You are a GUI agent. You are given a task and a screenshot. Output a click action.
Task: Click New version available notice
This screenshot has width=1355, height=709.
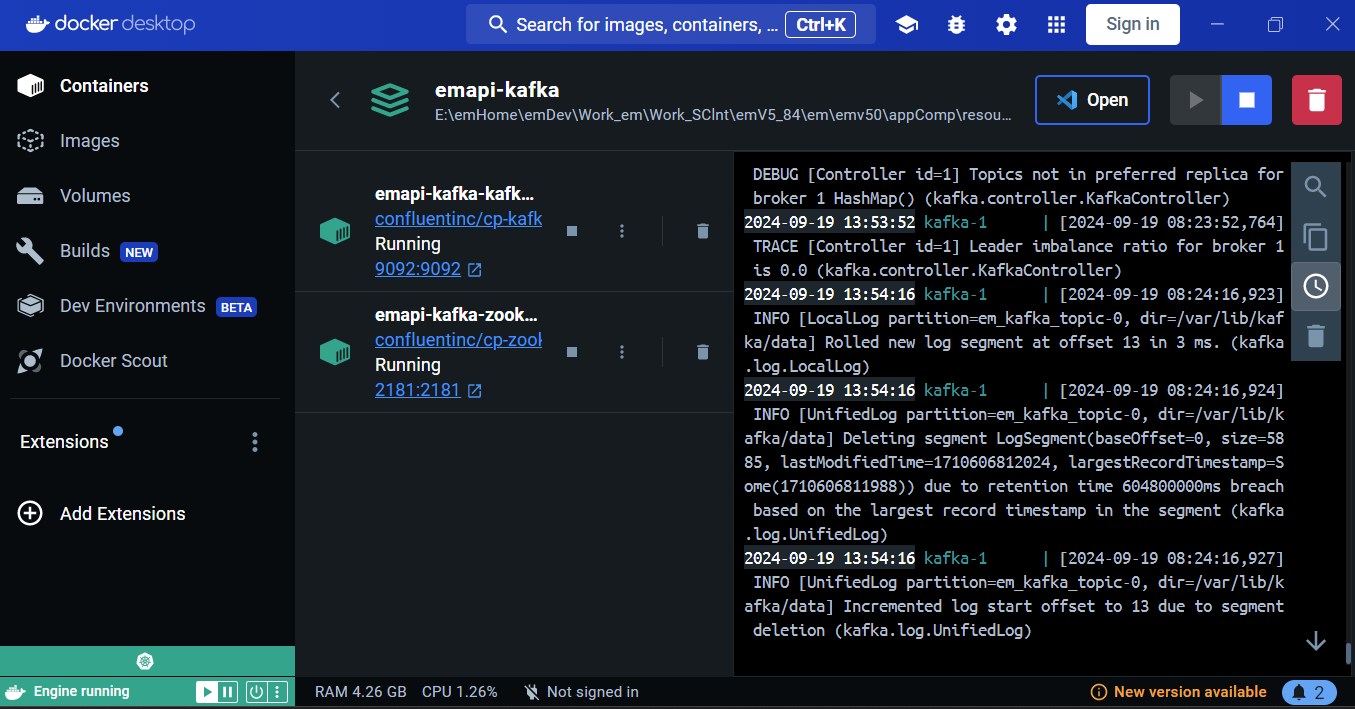tap(1178, 692)
